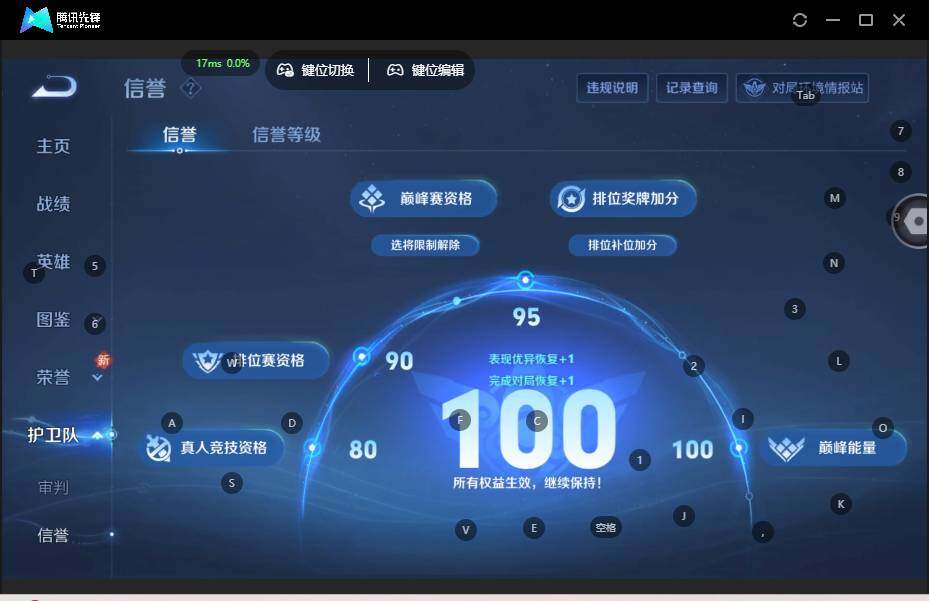The width and height of the screenshot is (929, 601).
Task: Open the 违规说明 dialog
Action: 611,87
